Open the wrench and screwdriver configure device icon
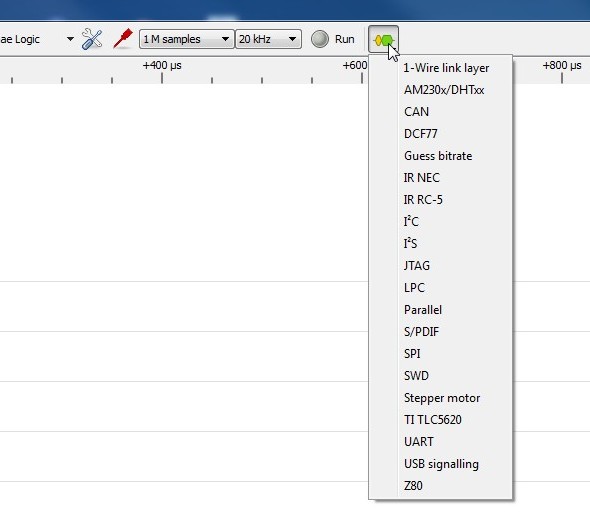This screenshot has width=590, height=520. (92, 39)
